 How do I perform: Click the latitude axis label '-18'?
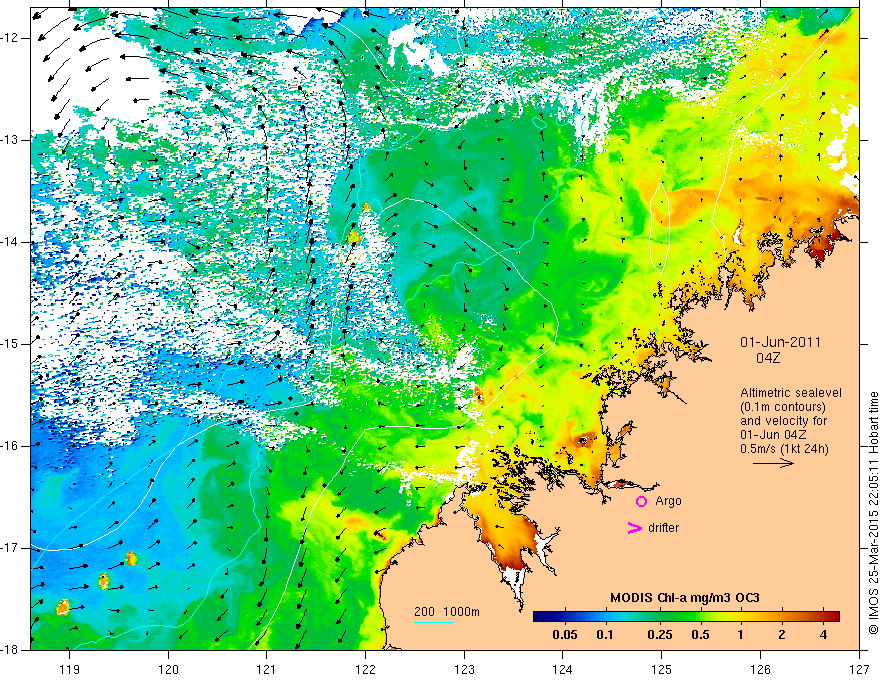(x=11, y=649)
